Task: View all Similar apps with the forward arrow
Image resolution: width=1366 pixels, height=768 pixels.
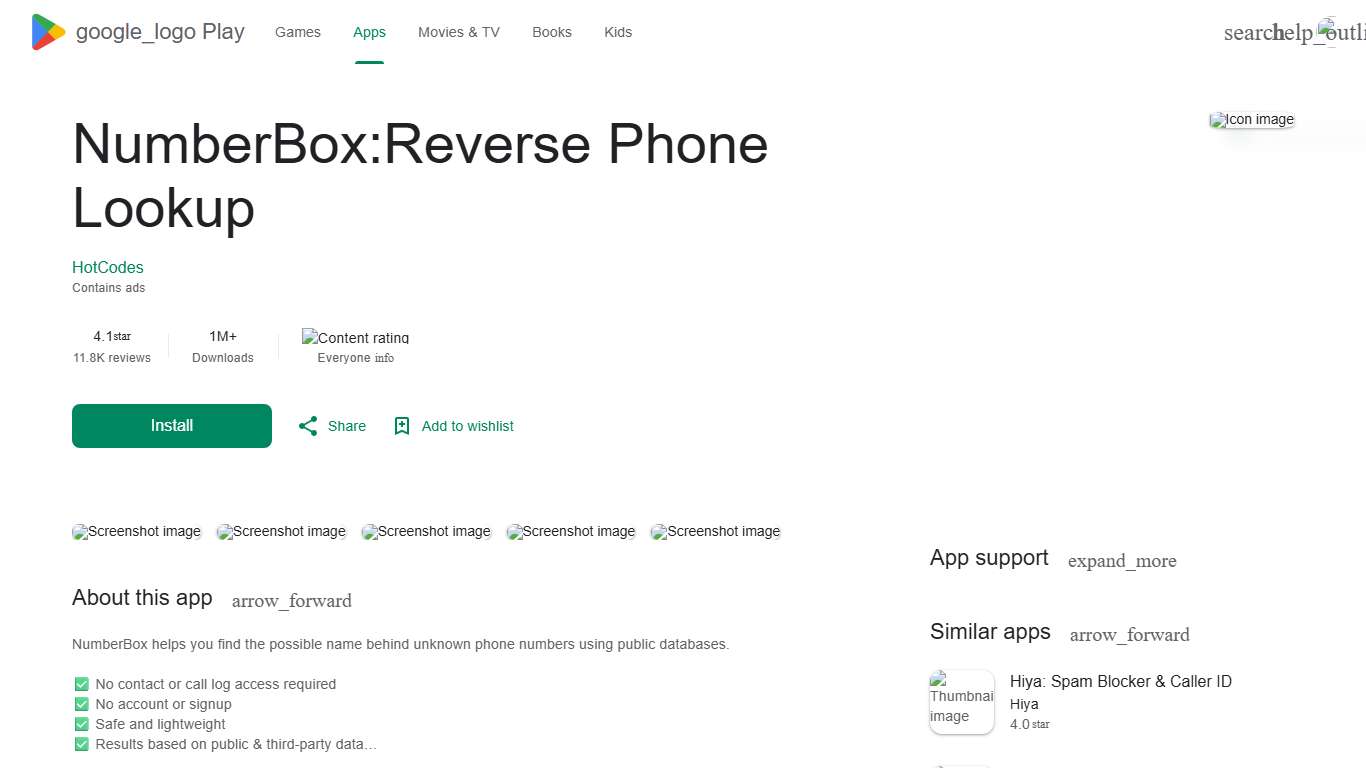Action: 1129,634
